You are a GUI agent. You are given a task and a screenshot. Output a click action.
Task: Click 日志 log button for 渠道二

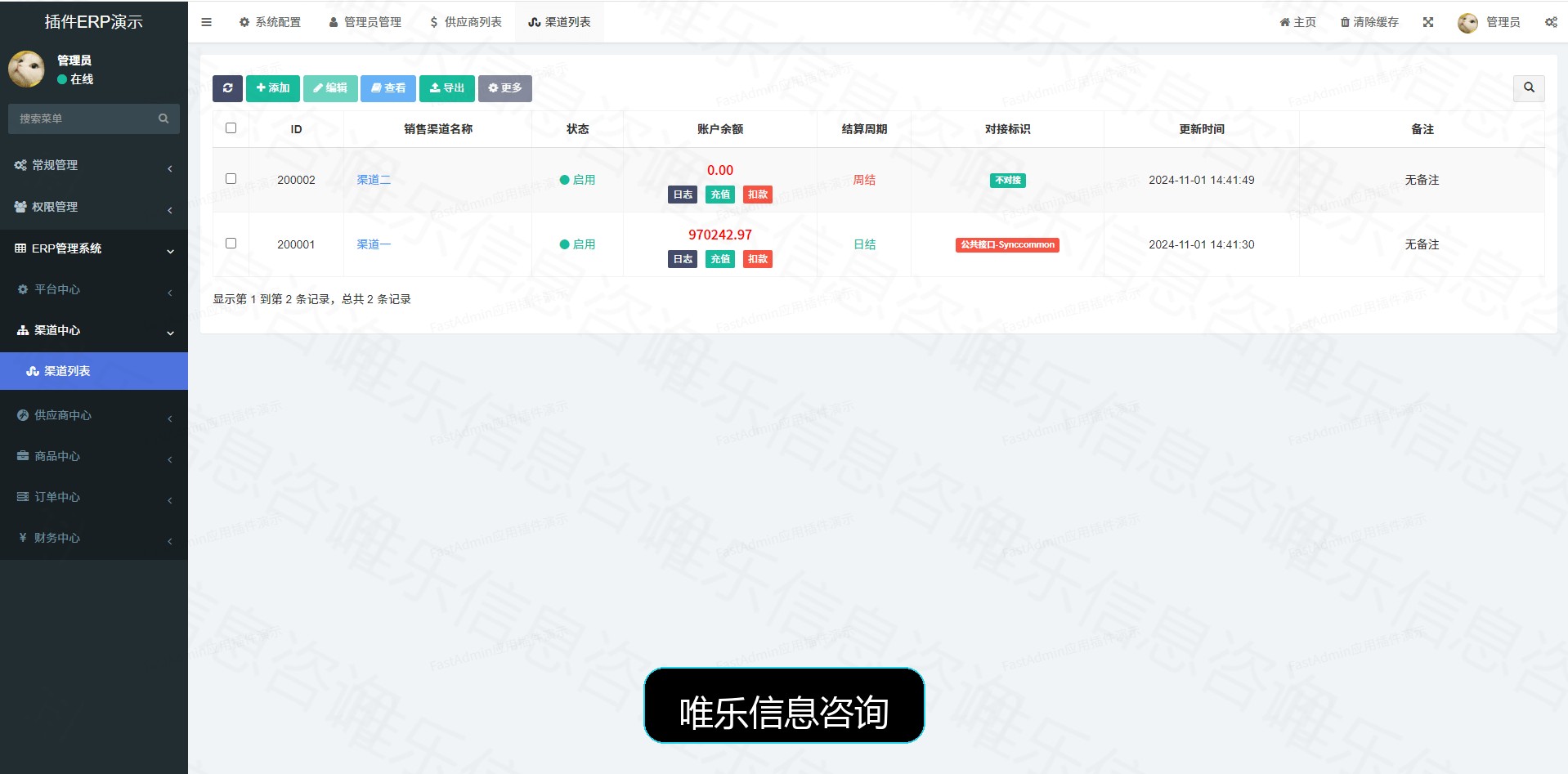[x=683, y=195]
